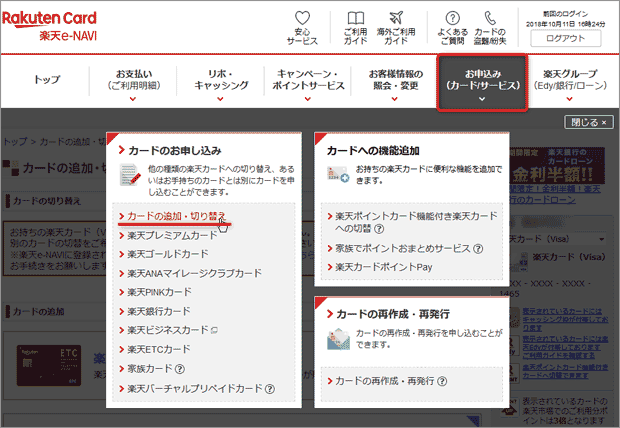
Task: Expand chevron under 楽天グループ
Action: [569, 99]
